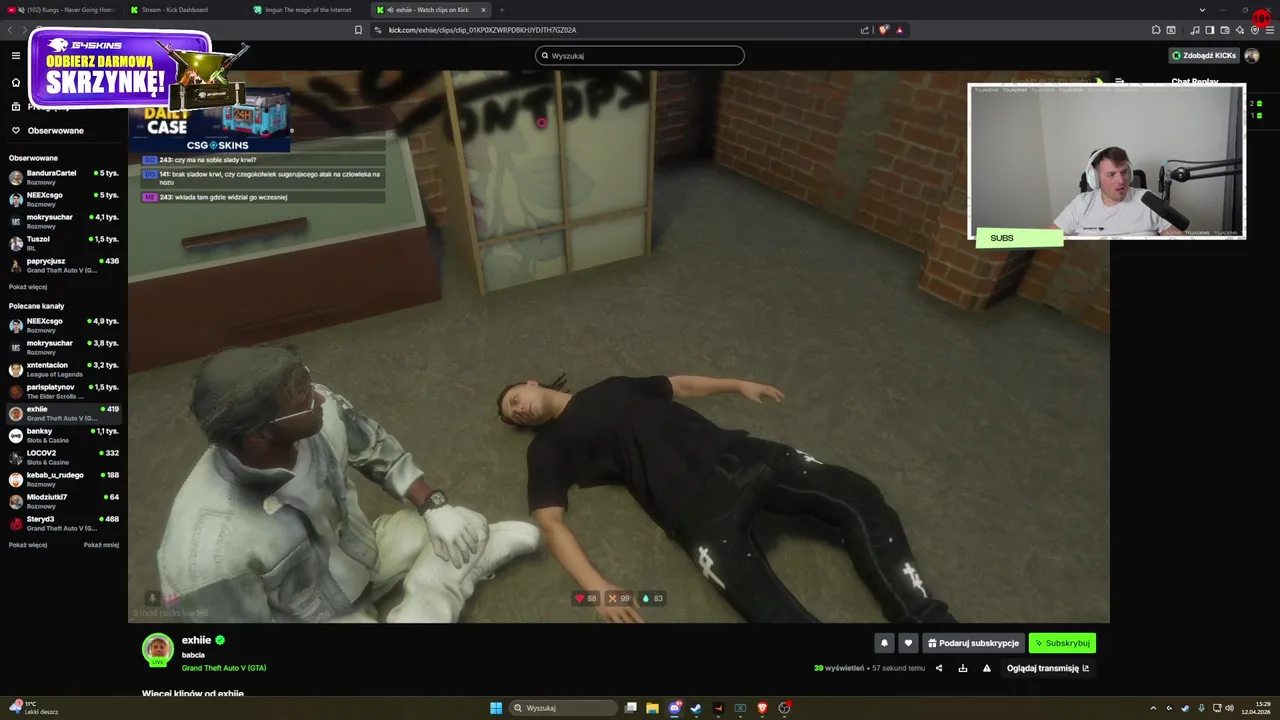Open the Brave Wallet toolbar icon
This screenshot has height=720, width=1280.
1224,30
